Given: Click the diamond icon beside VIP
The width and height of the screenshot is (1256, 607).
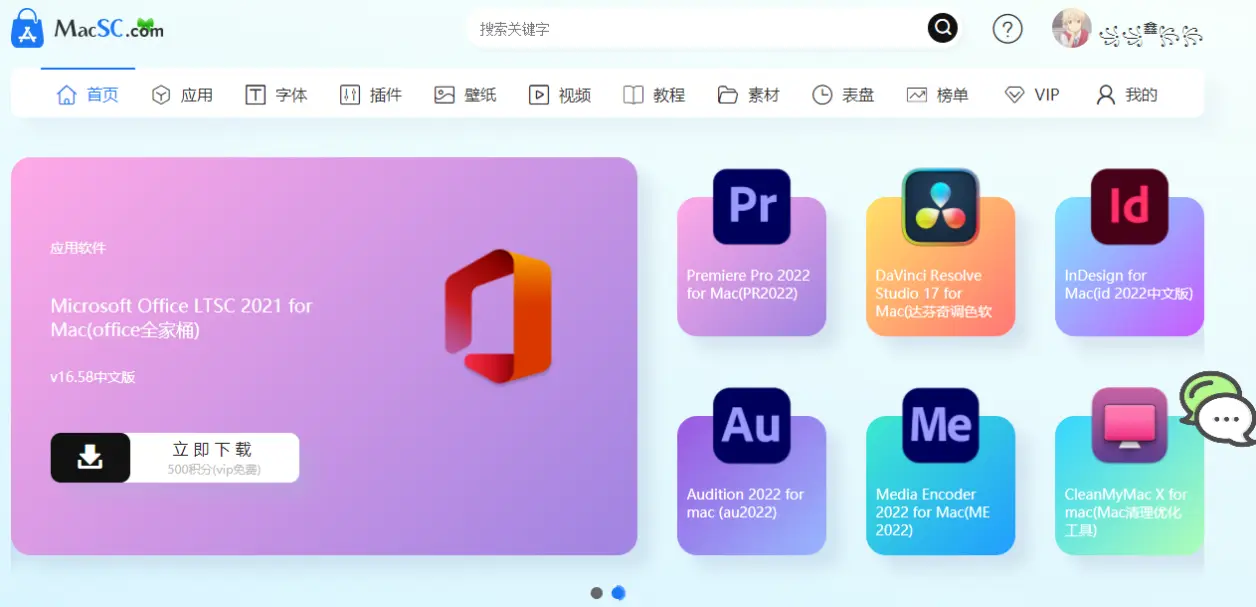Looking at the screenshot, I should pos(1014,95).
